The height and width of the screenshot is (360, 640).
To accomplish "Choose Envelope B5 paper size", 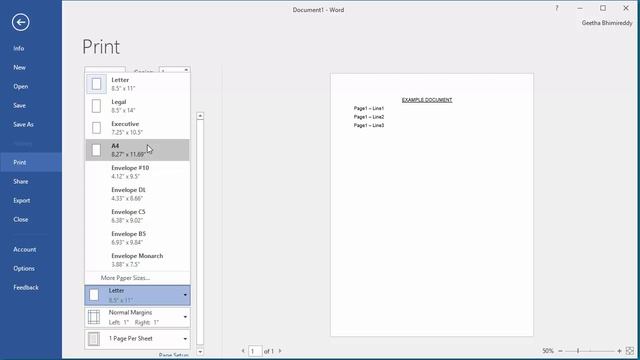I will point(137,238).
